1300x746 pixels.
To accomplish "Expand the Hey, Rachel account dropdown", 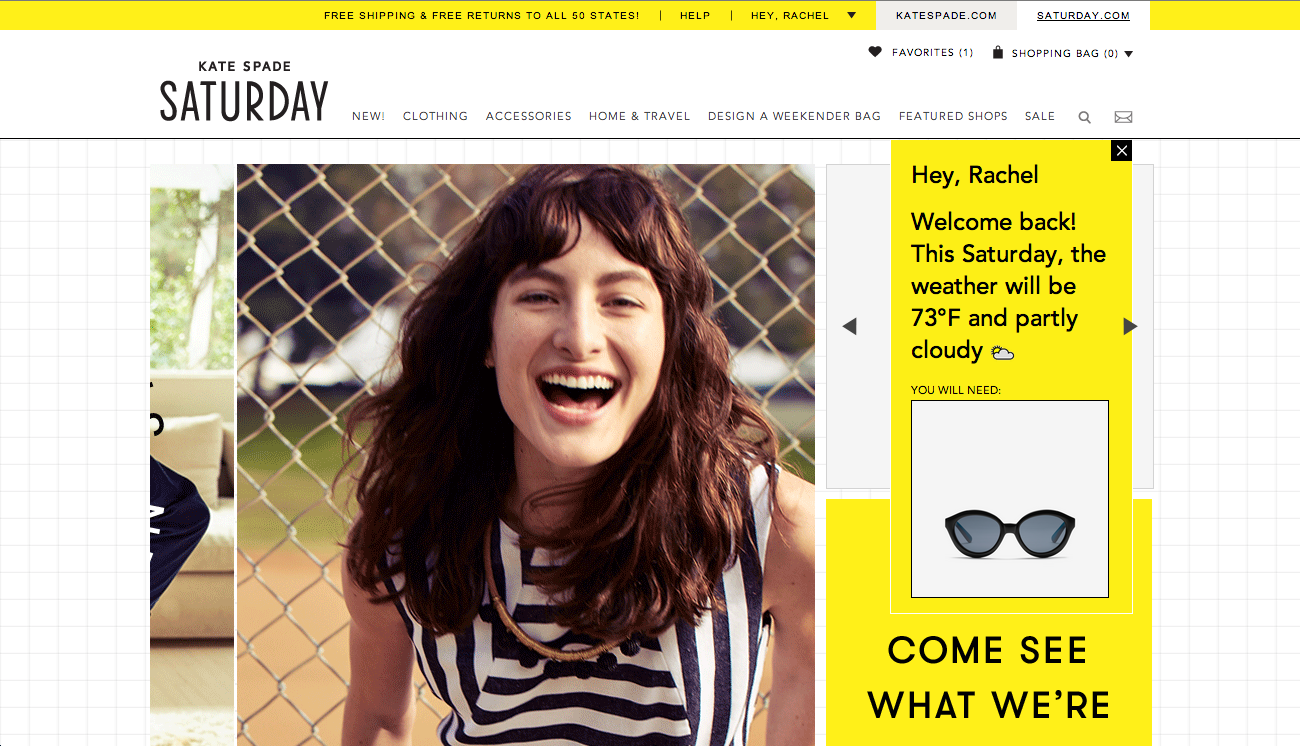I will (x=852, y=15).
